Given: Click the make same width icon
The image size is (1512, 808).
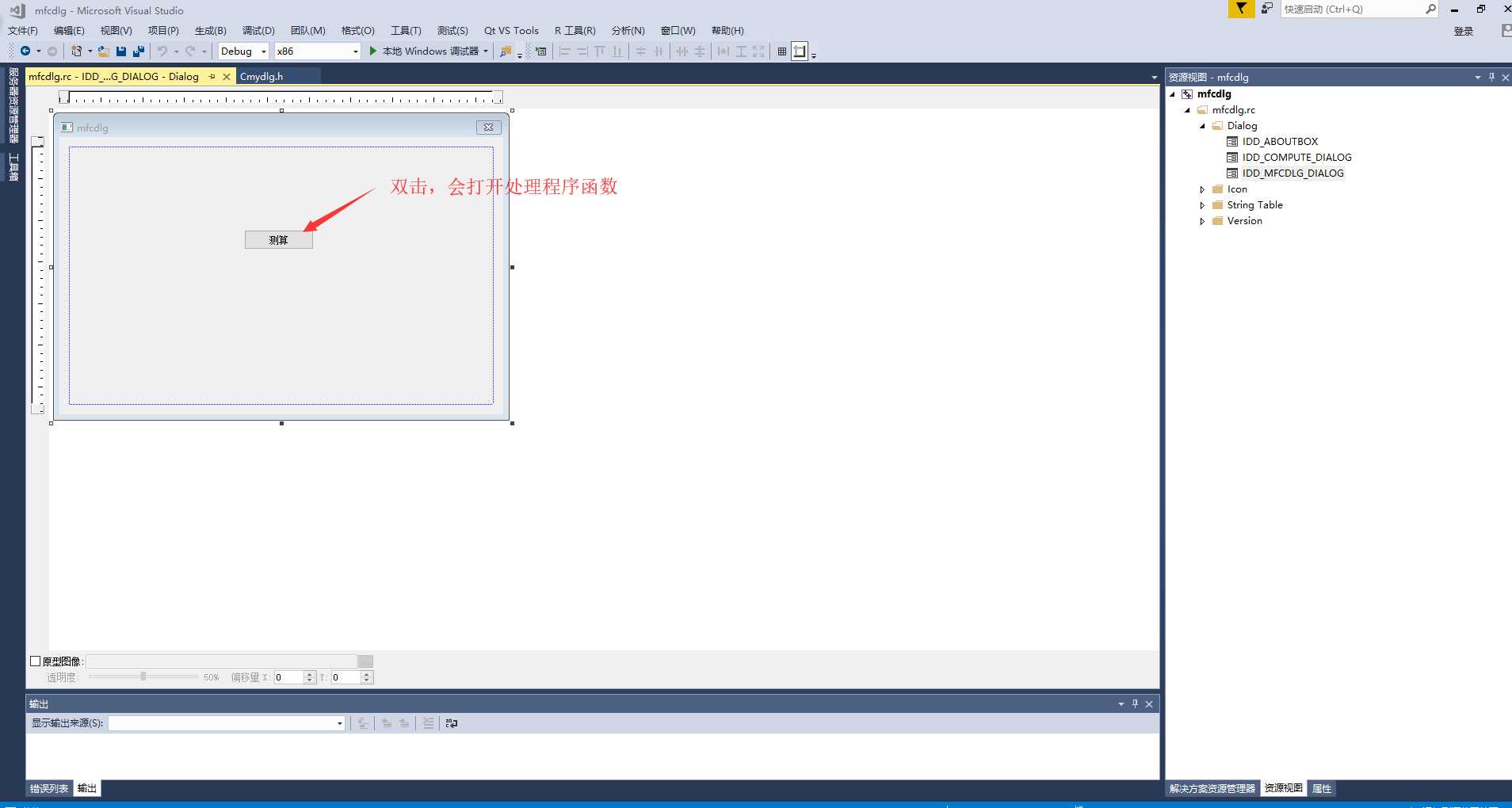Looking at the screenshot, I should coord(724,51).
